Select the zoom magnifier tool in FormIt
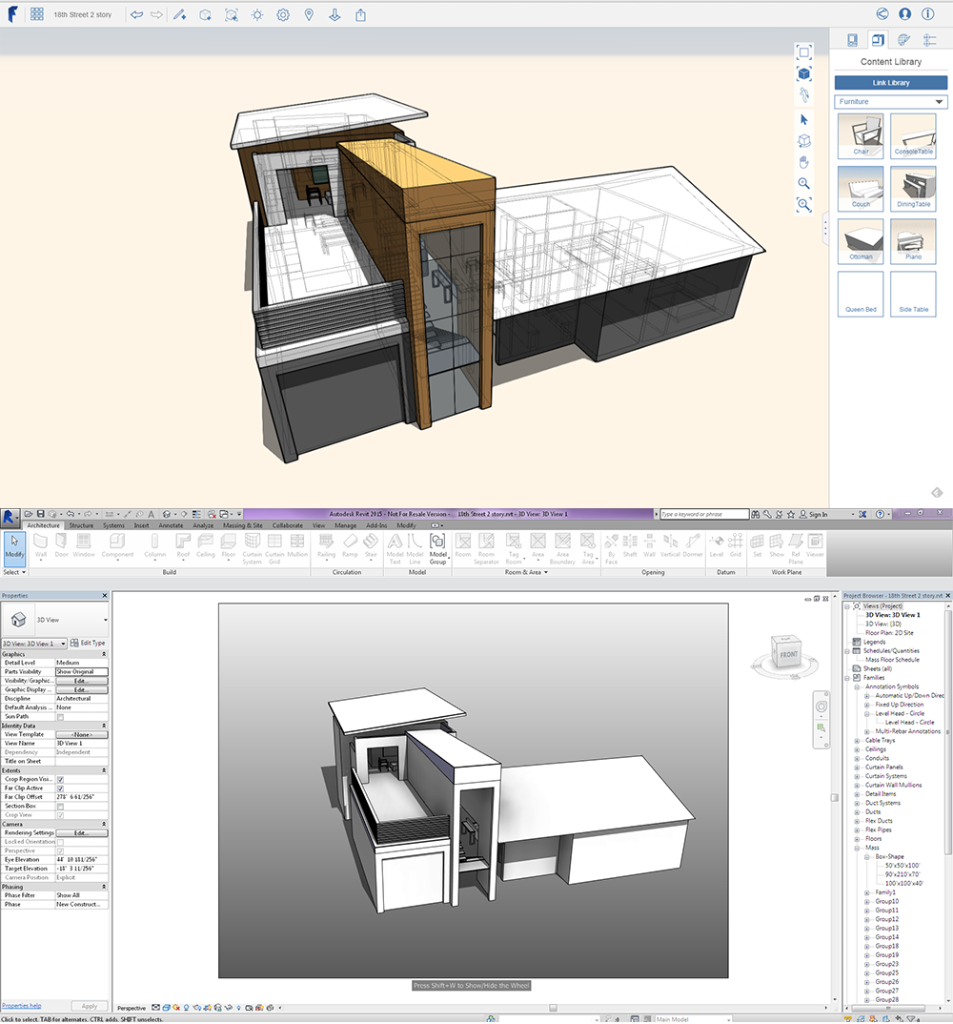 (804, 184)
